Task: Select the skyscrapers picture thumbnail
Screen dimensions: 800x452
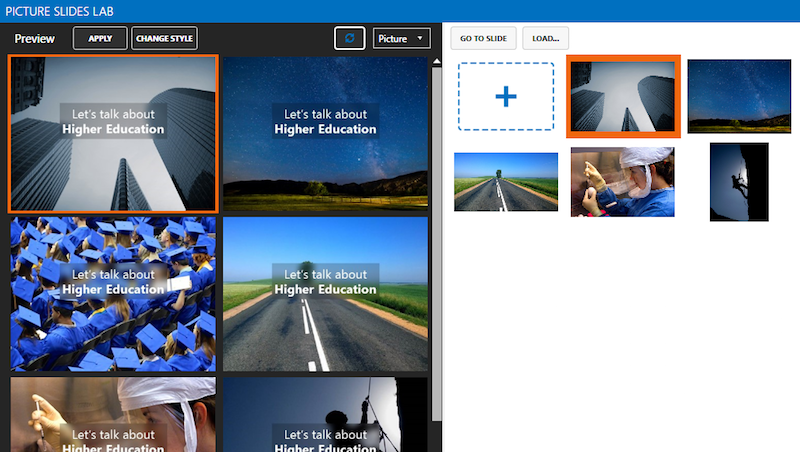Action: (x=623, y=96)
